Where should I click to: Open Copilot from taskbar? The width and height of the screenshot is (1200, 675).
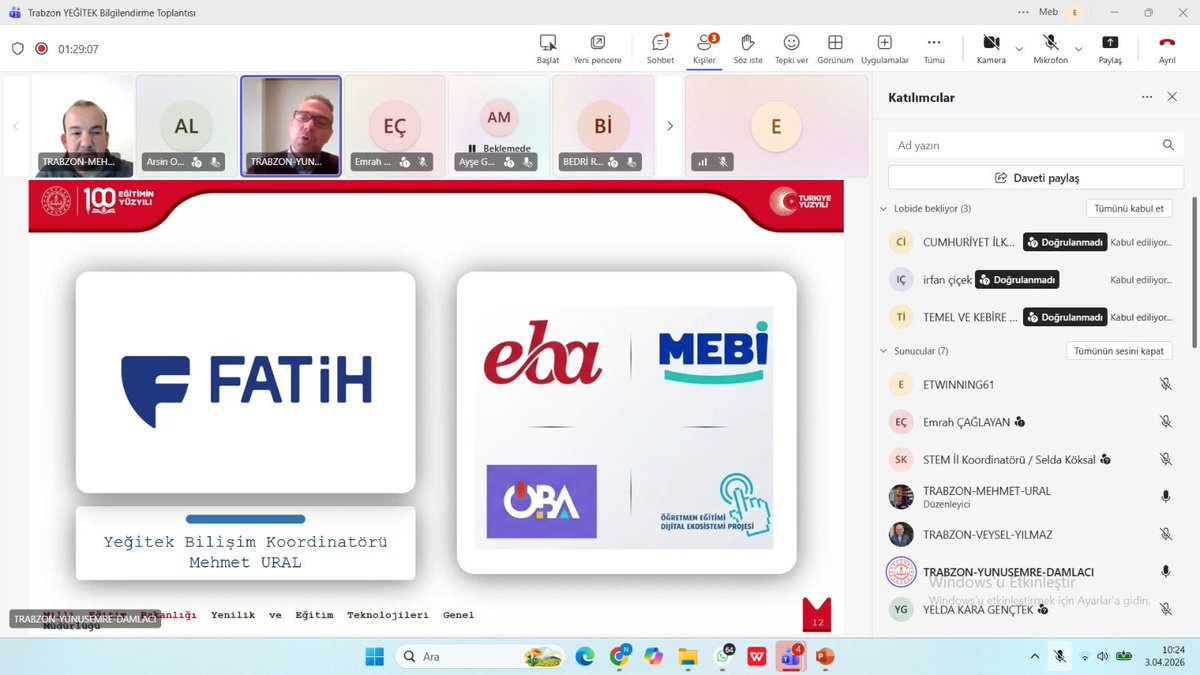click(x=653, y=657)
